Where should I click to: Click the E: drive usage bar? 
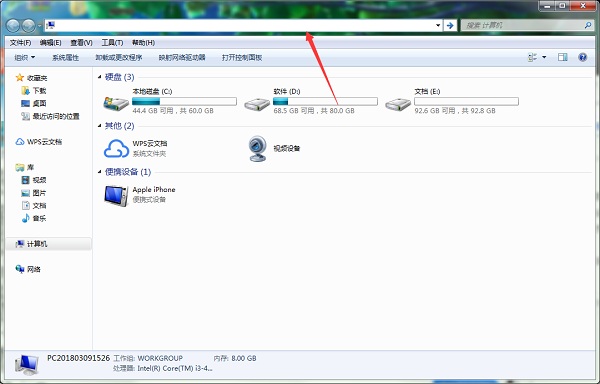click(466, 101)
